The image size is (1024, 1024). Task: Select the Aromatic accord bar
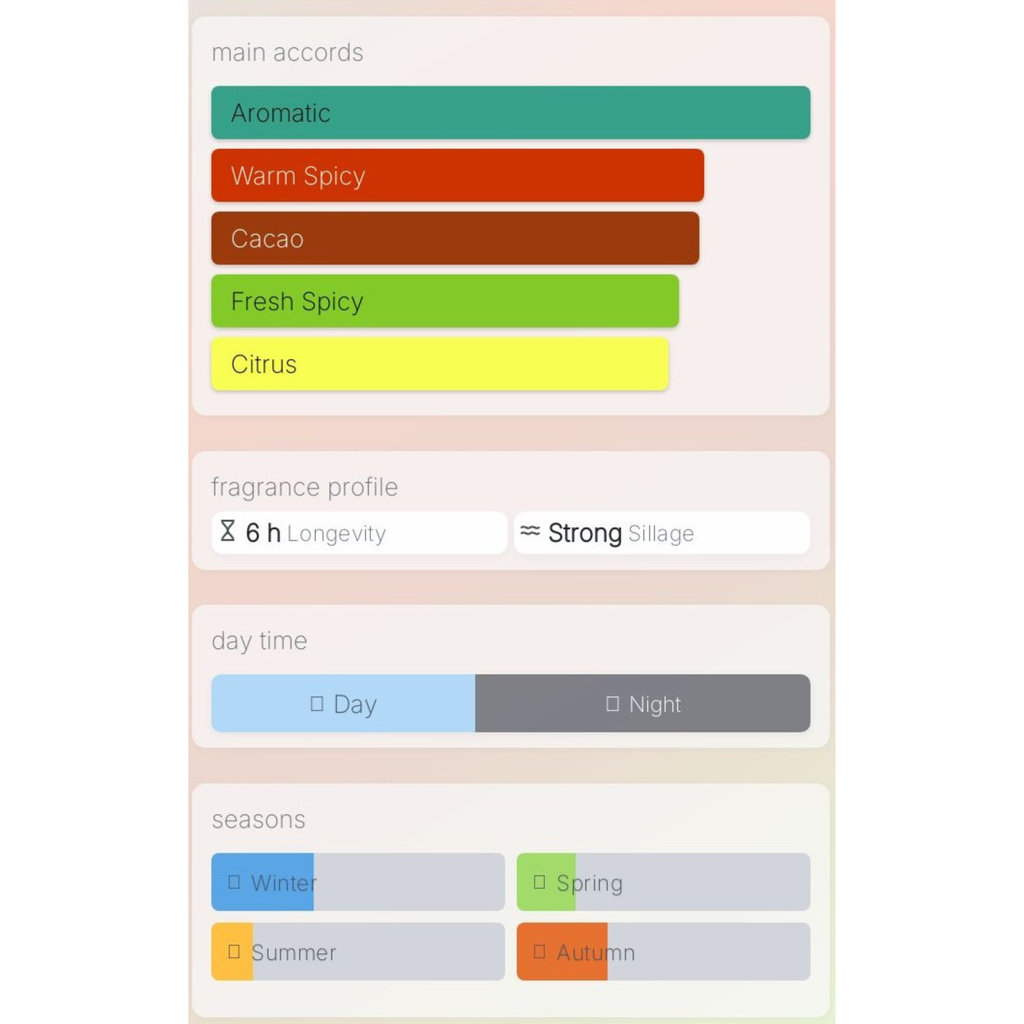[510, 112]
